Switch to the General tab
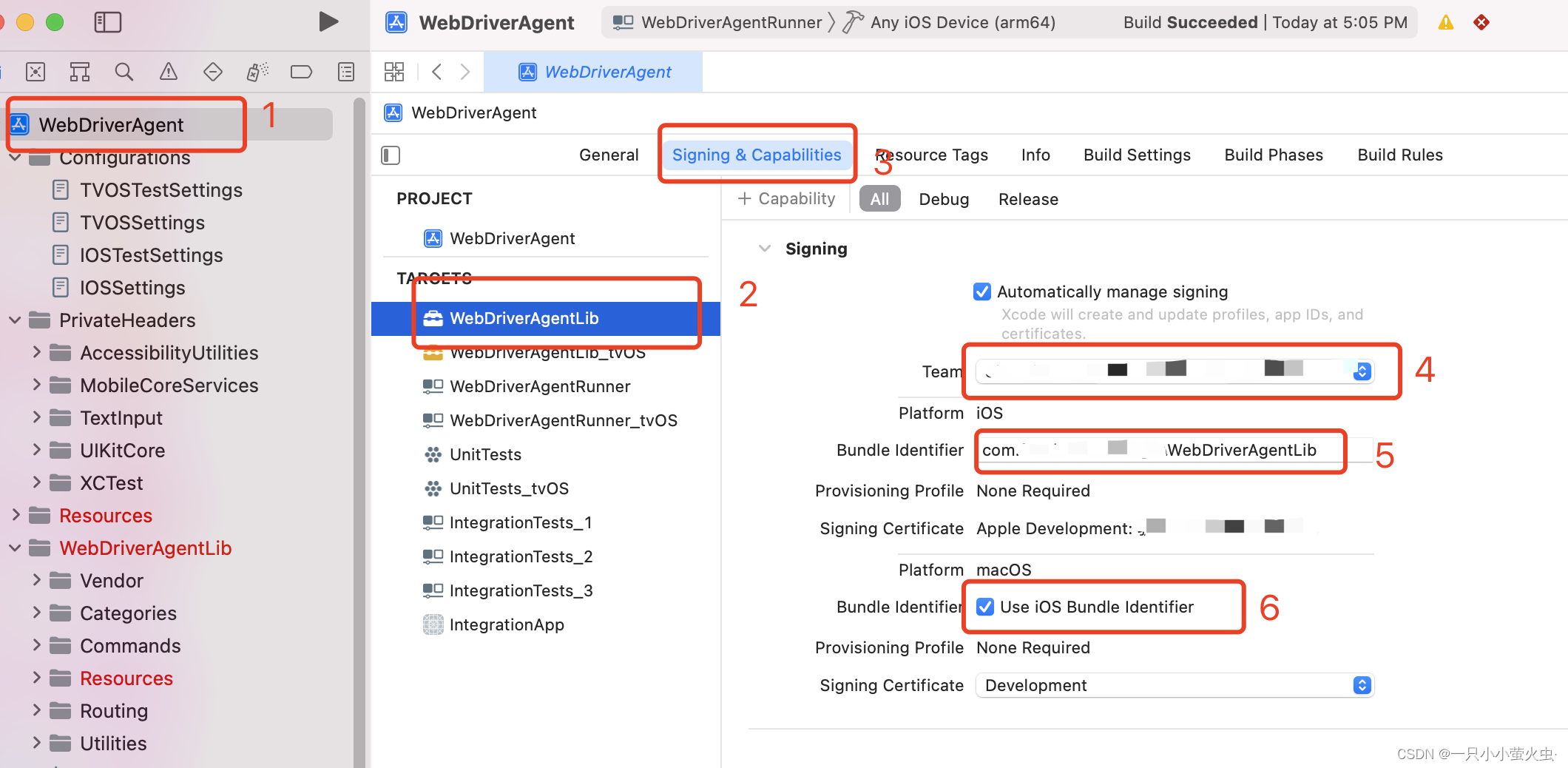Image resolution: width=1568 pixels, height=768 pixels. tap(609, 155)
